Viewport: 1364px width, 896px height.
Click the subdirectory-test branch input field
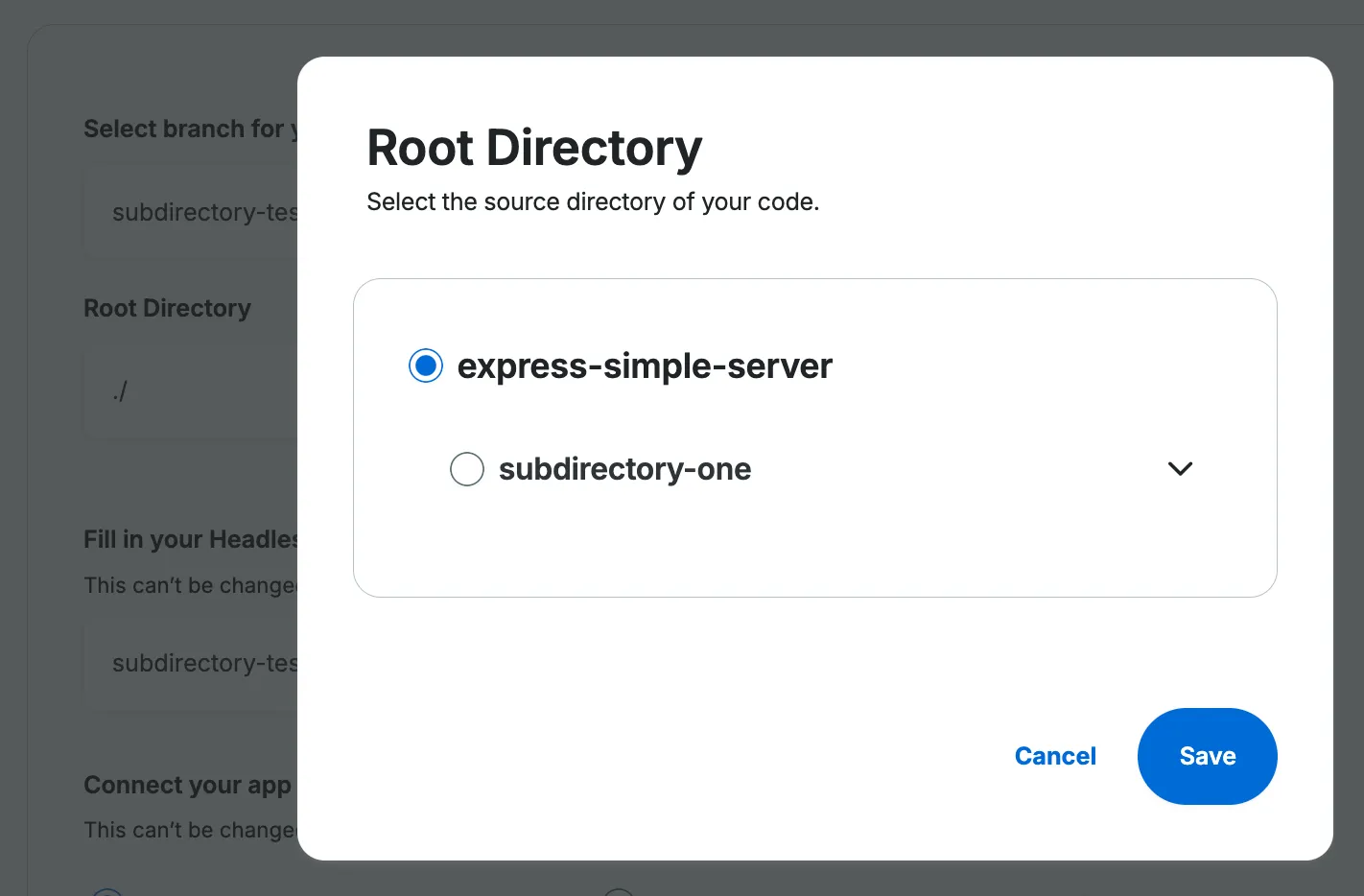[192, 211]
